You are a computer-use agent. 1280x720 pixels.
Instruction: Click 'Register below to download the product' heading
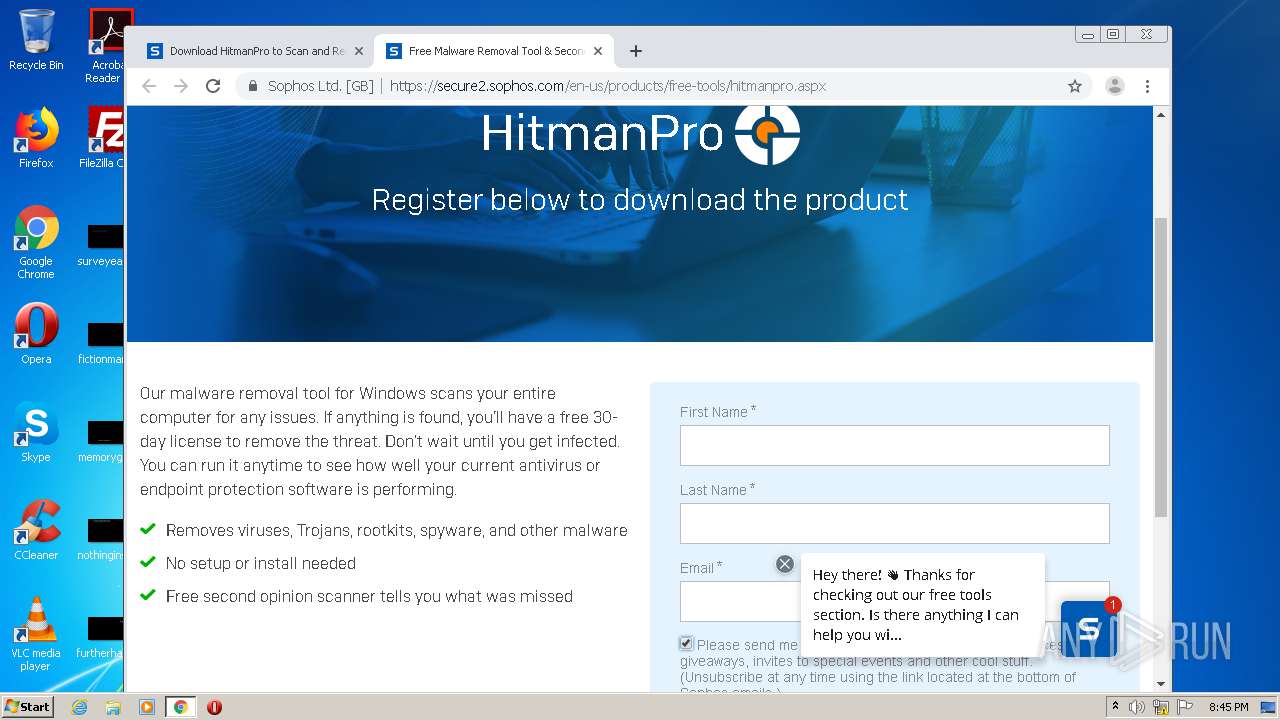(640, 200)
